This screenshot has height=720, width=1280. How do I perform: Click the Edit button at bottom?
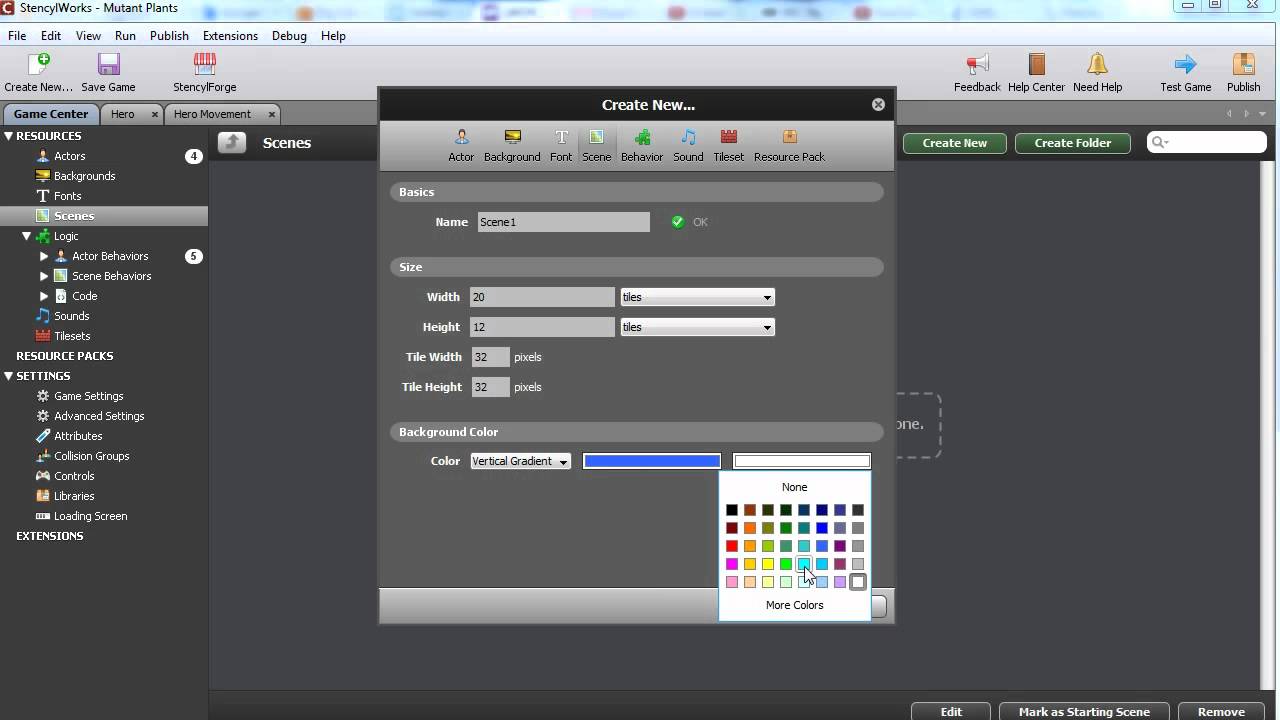point(951,711)
